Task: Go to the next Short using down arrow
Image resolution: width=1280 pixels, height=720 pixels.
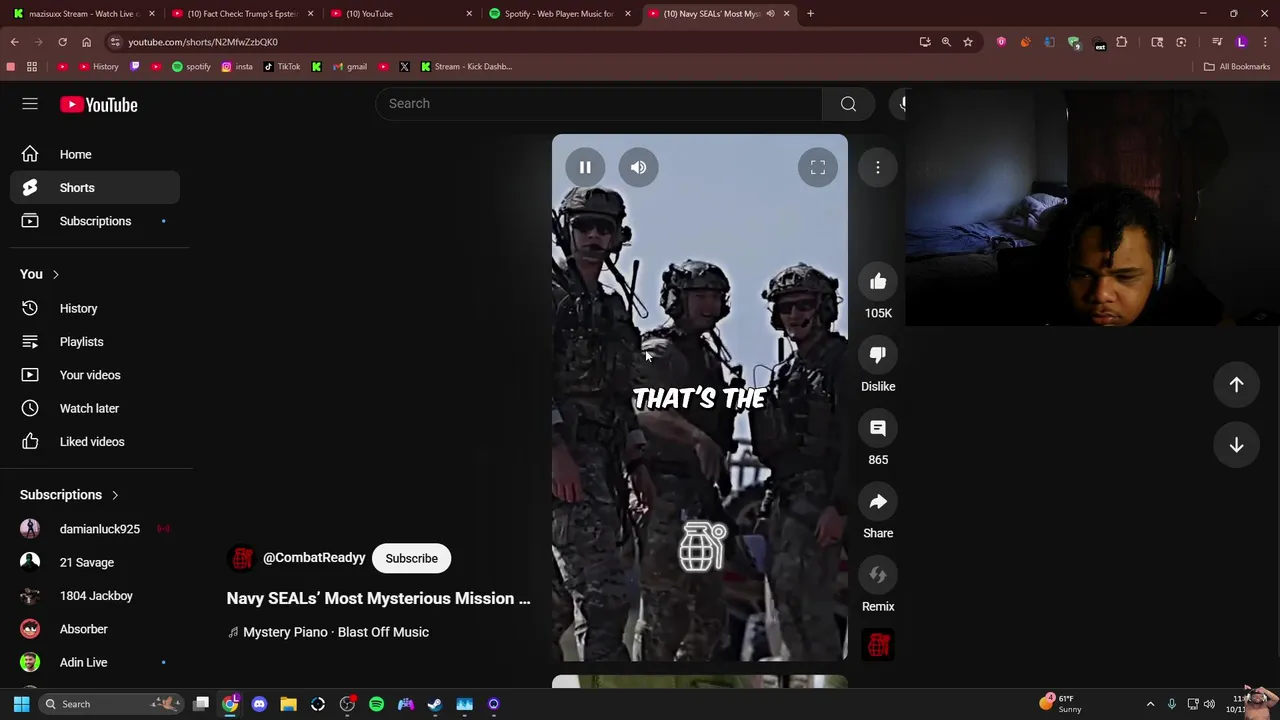Action: point(1236,445)
